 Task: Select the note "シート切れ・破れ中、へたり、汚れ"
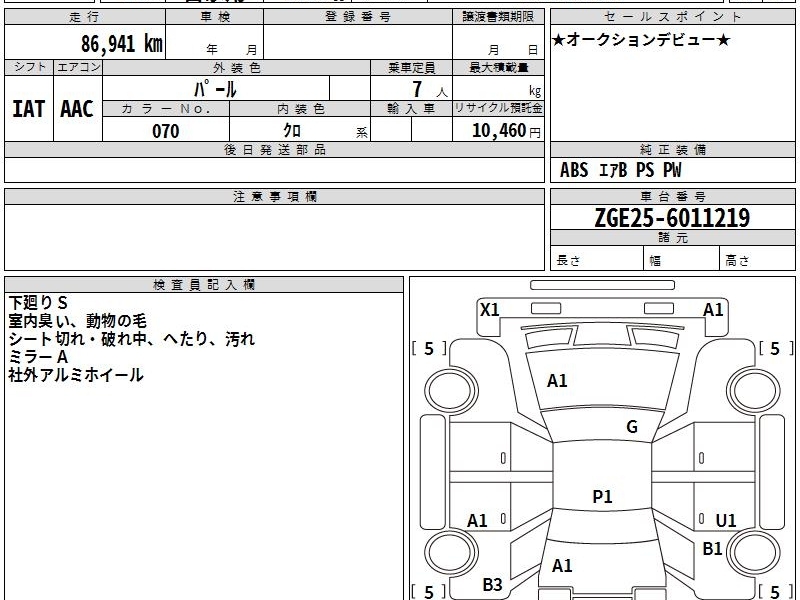pos(131,339)
